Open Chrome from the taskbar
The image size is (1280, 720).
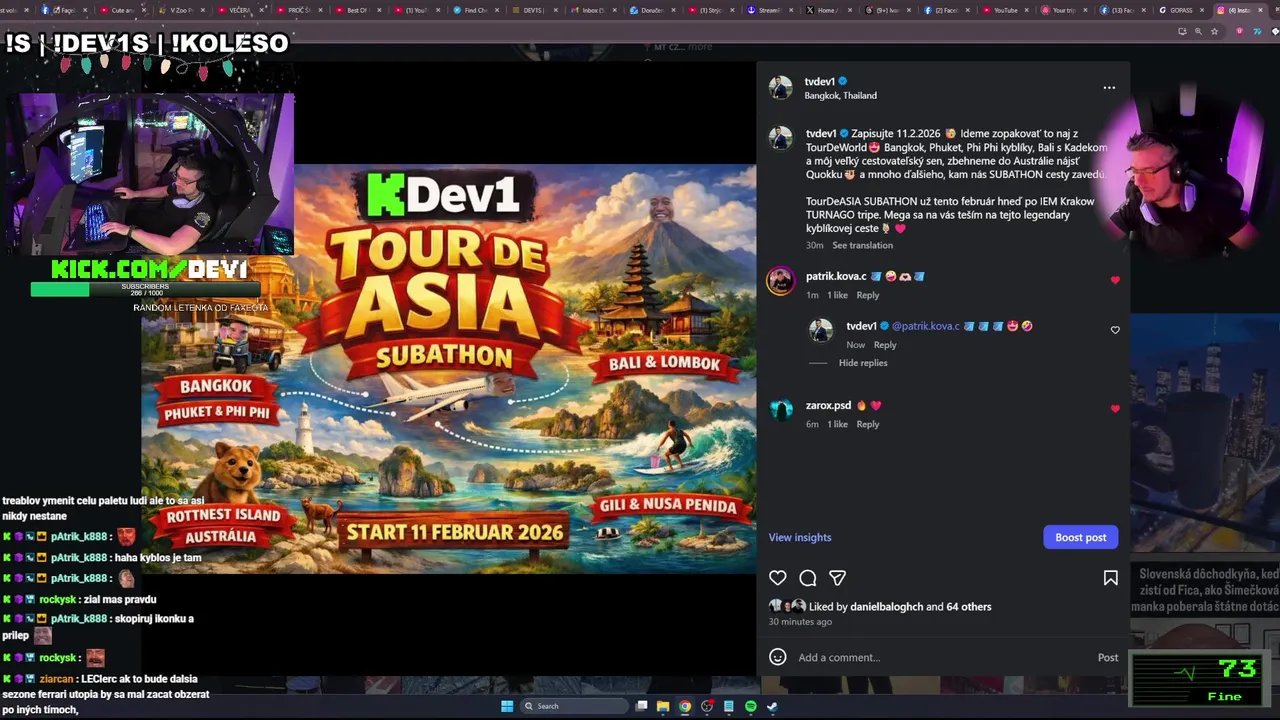tap(685, 706)
